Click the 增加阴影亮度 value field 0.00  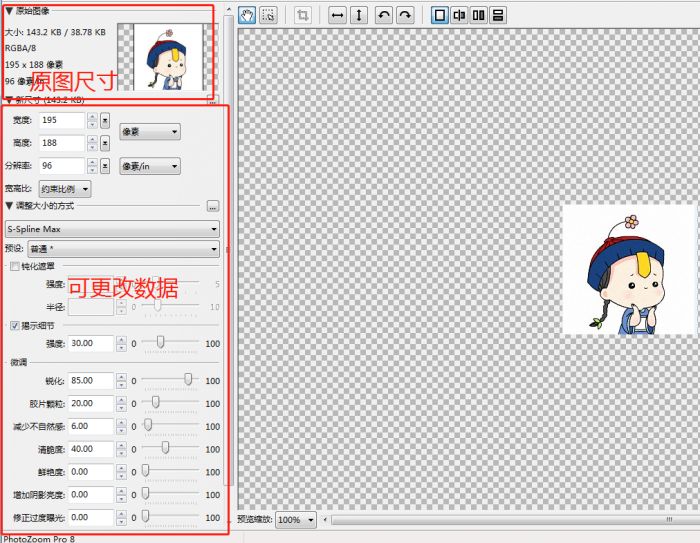(91, 495)
